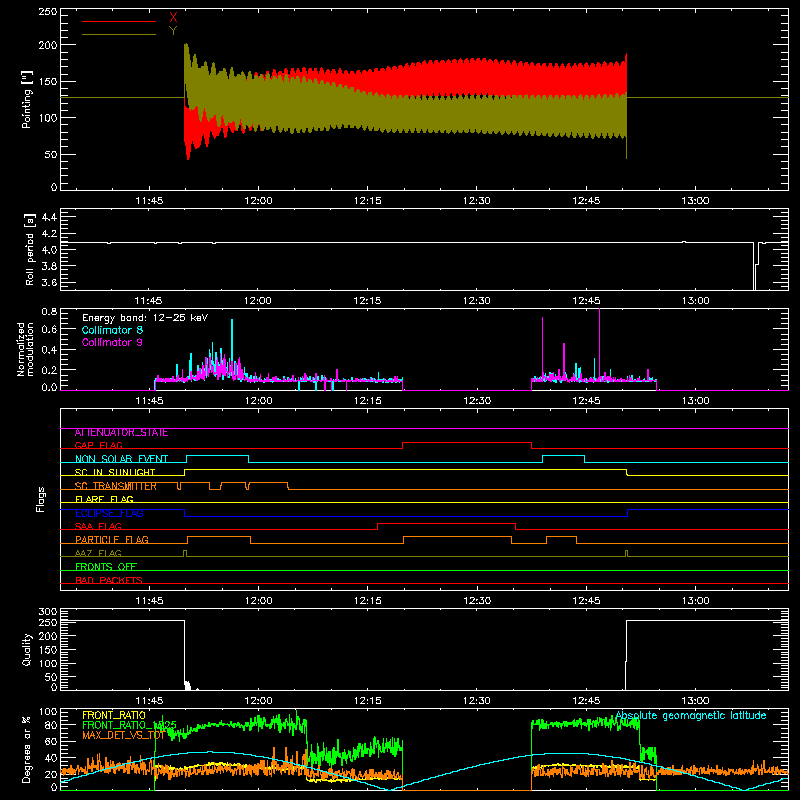Image resolution: width=800 pixels, height=800 pixels.
Task: Click the SAA_FLAG label
Action: [98, 527]
